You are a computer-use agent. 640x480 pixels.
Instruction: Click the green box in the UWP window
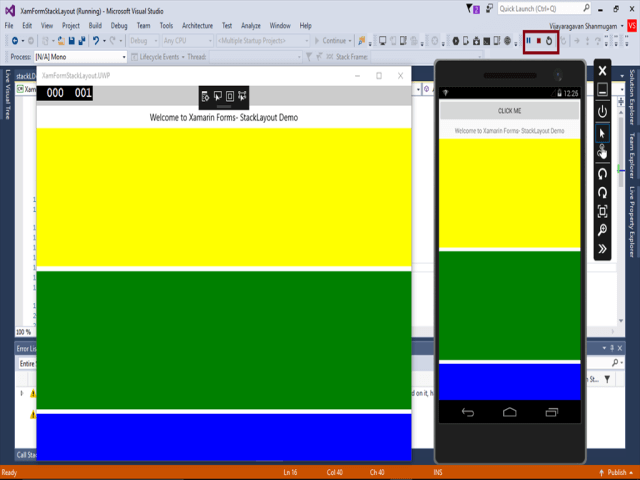pyautogui.click(x=224, y=340)
